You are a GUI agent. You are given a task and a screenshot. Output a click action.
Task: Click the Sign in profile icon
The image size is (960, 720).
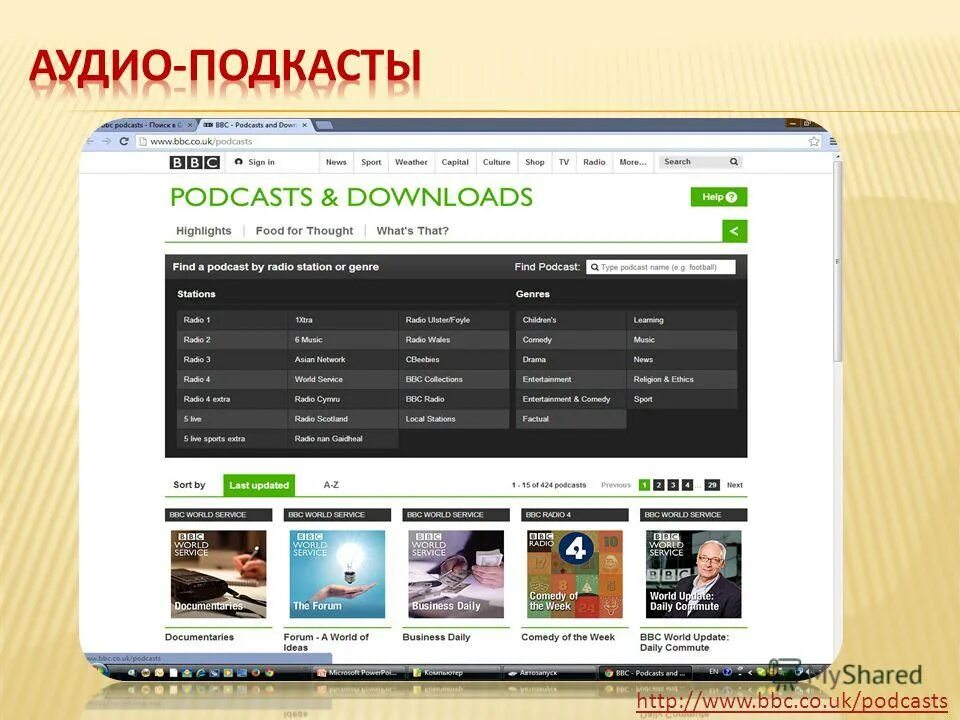(239, 162)
